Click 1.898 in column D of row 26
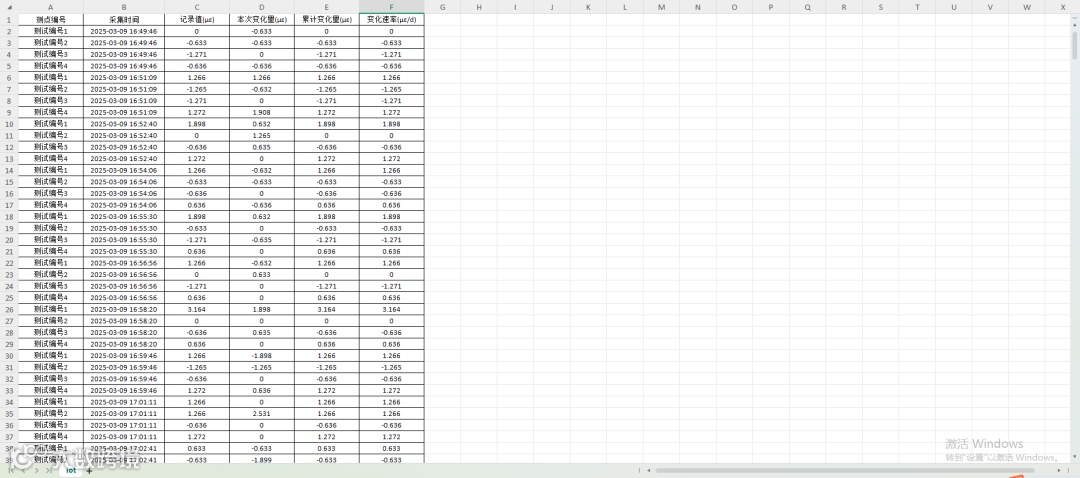The height and width of the screenshot is (478, 1080). point(262,309)
